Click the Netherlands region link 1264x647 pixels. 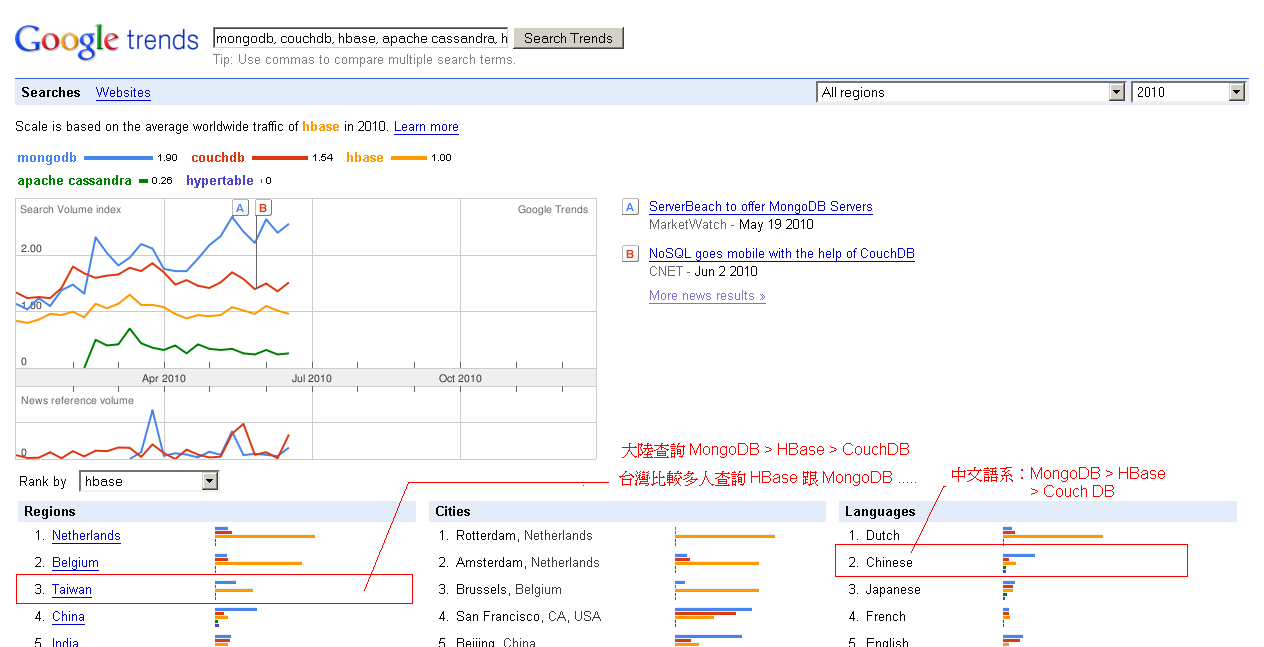pos(86,536)
